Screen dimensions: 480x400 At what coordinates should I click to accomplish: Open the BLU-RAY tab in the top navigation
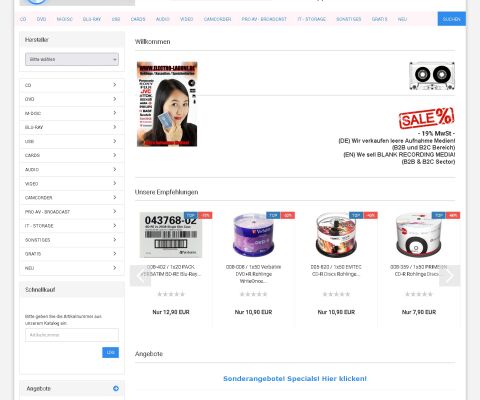click(92, 19)
